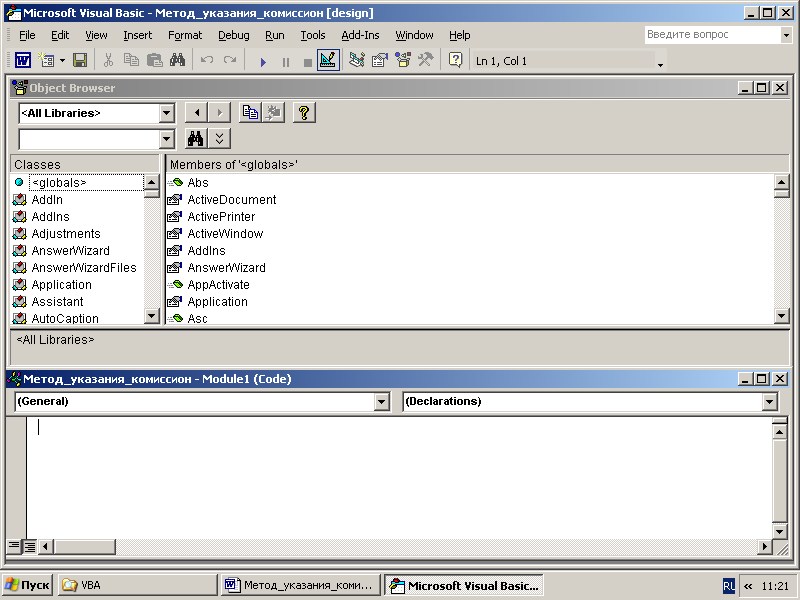
Task: Open the Run menu
Action: coord(274,35)
